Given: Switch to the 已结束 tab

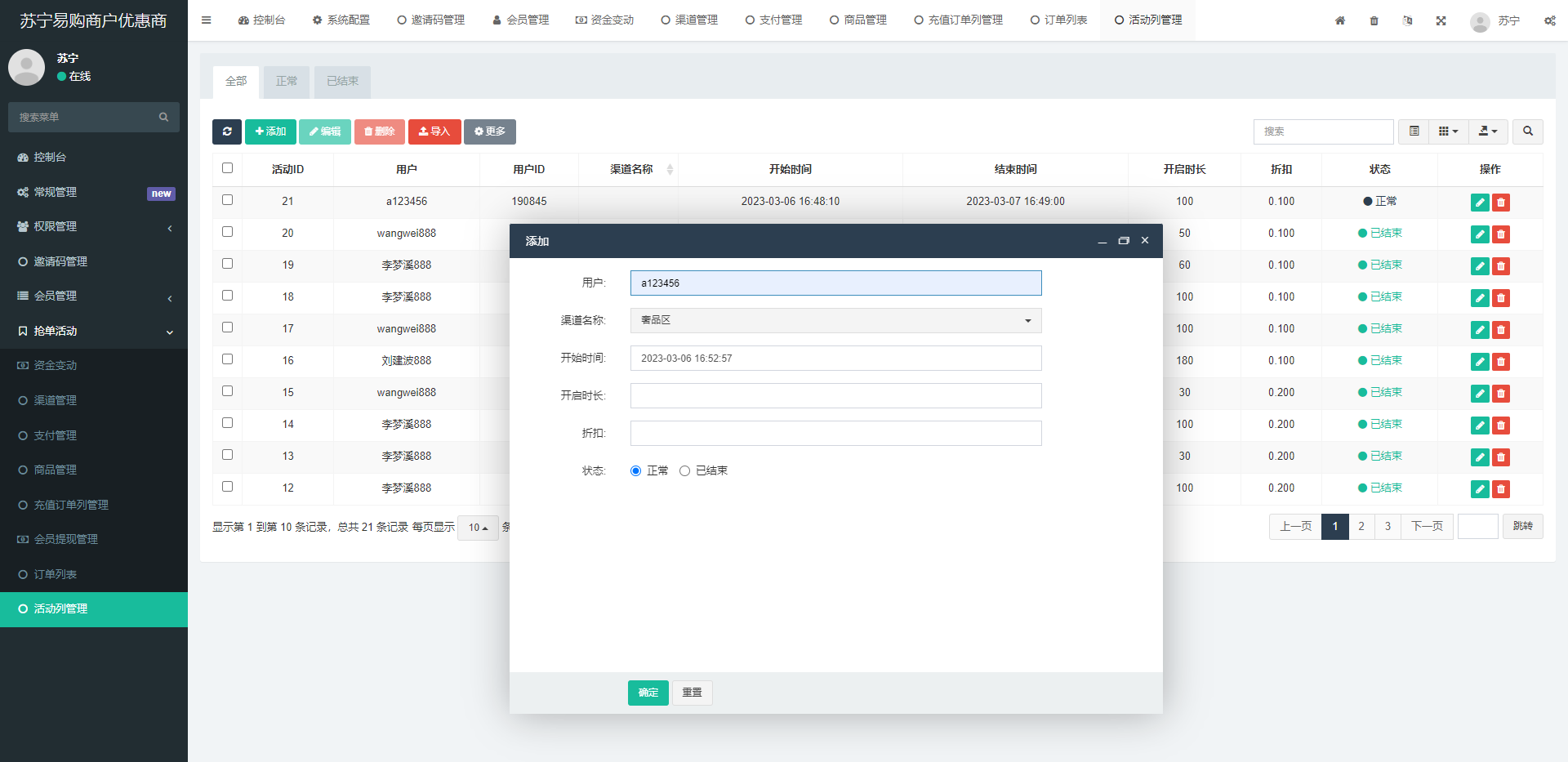Looking at the screenshot, I should [x=341, y=82].
